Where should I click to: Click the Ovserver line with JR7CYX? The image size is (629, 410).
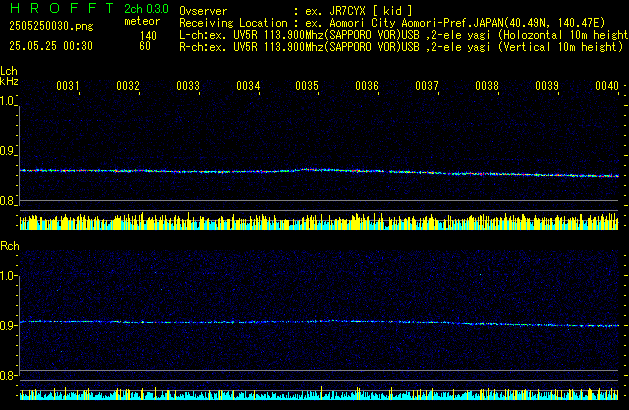pos(296,11)
